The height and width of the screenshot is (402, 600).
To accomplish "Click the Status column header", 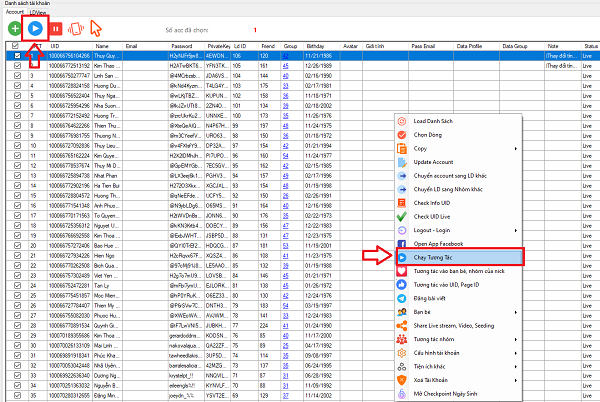I will click(x=591, y=46).
